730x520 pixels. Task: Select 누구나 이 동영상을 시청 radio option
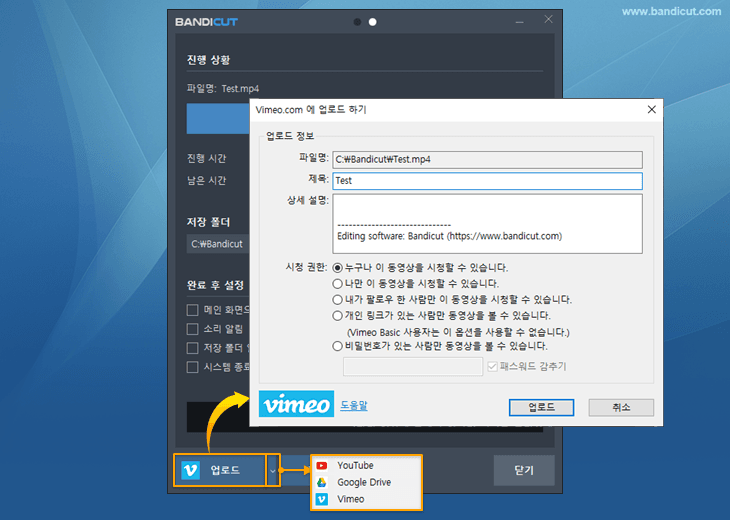pyautogui.click(x=338, y=268)
